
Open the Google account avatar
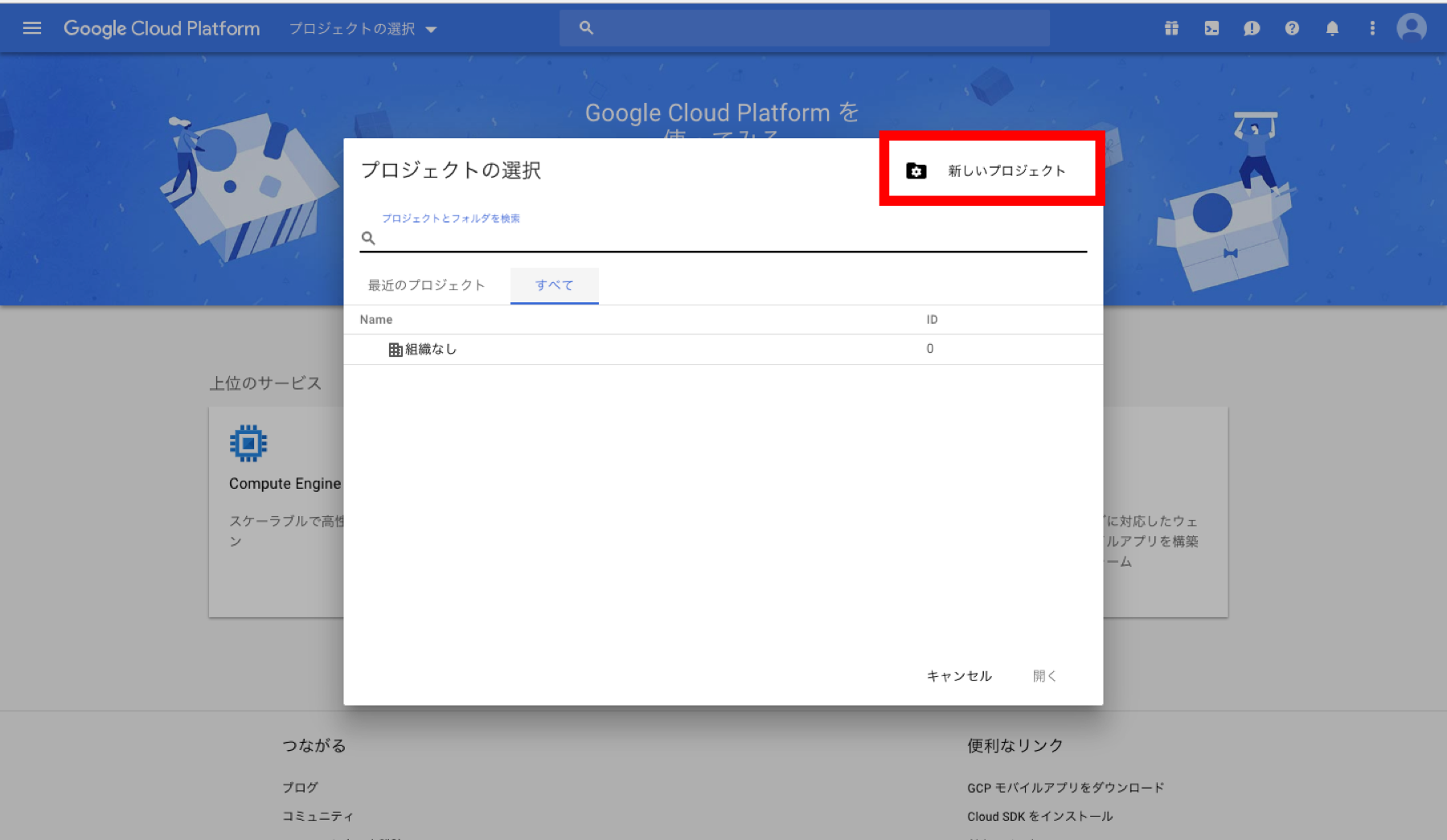[1411, 27]
